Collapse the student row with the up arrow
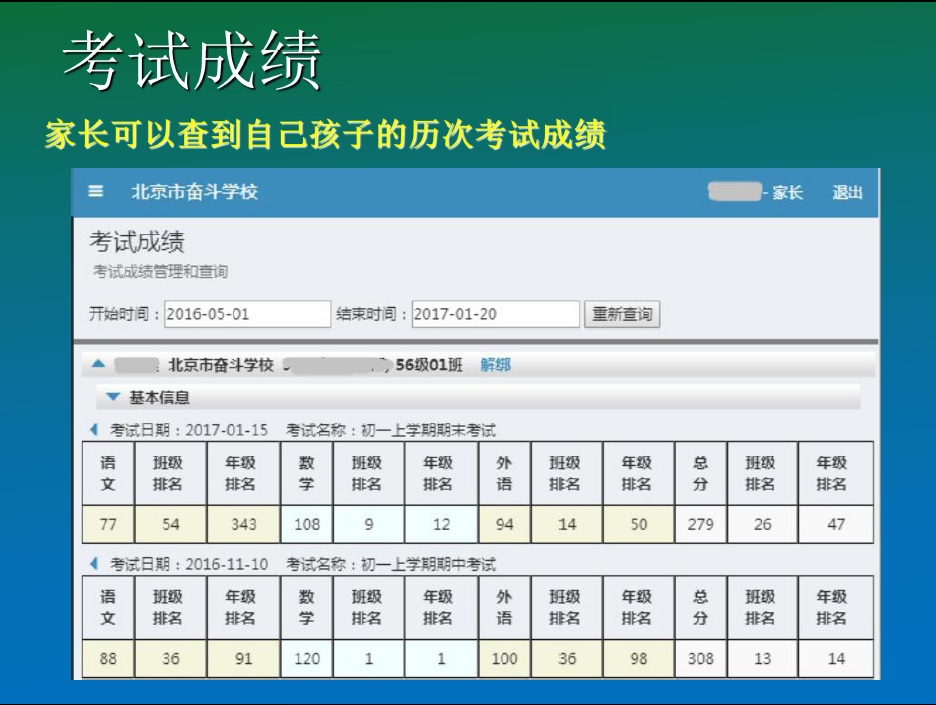This screenshot has height=705, width=936. point(98,366)
